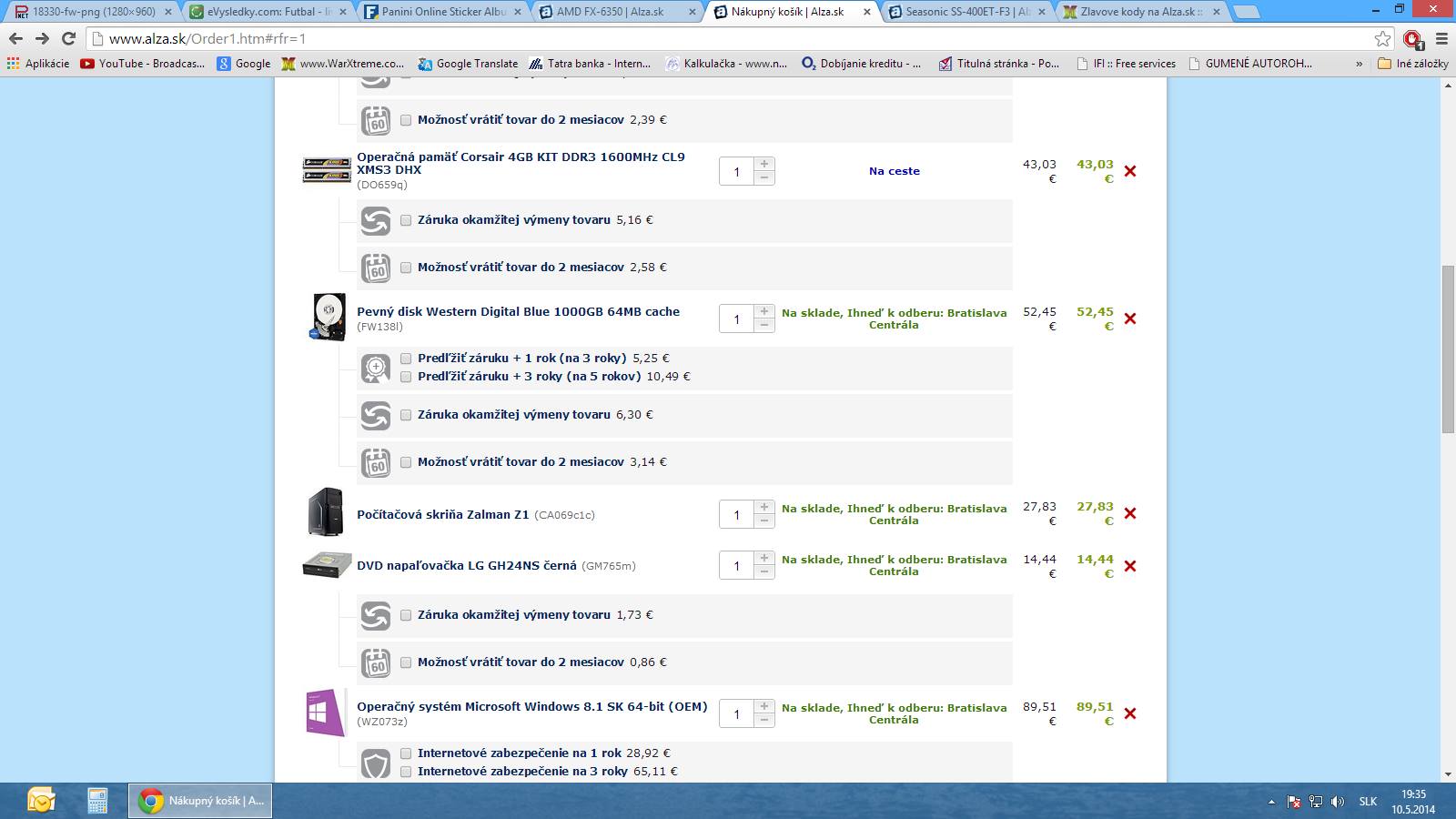Image resolution: width=1456 pixels, height=819 pixels.
Task: Remove Western Digital Blue disk with red X
Action: click(x=1130, y=318)
